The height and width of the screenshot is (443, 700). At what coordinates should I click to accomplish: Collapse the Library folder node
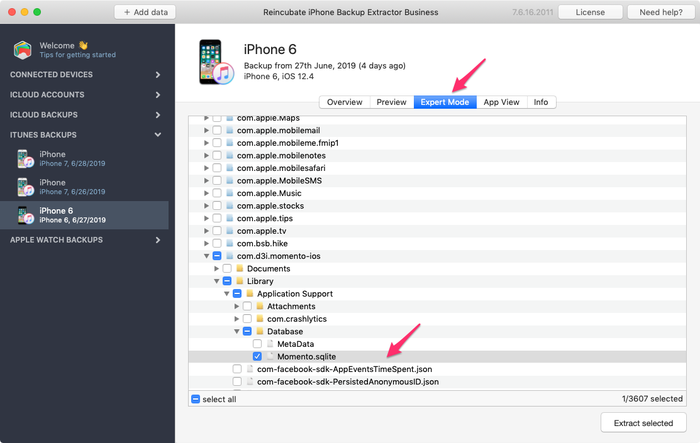coord(217,281)
